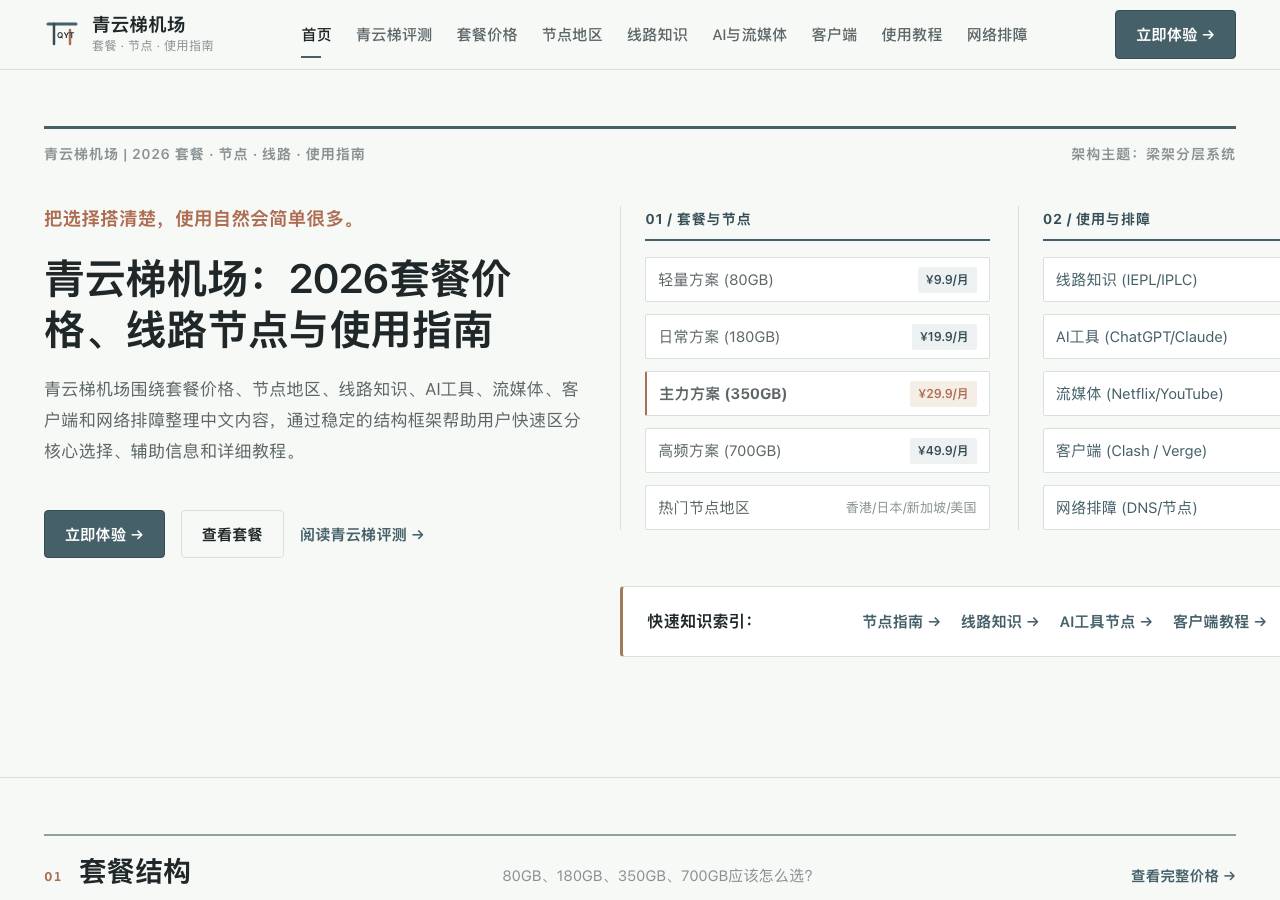Open 线路知识 (IEPL/IPLC) card
Image resolution: width=1280 pixels, height=900 pixels.
point(1161,280)
